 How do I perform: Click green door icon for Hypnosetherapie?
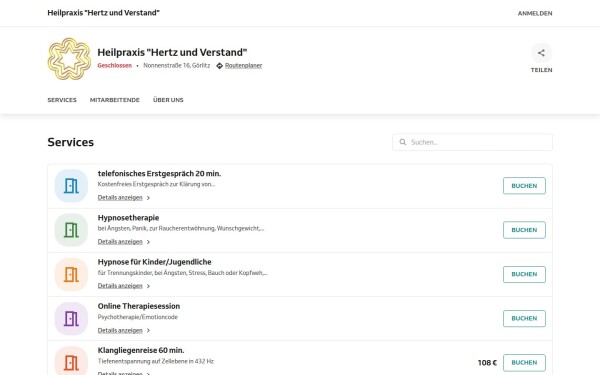coord(71,230)
